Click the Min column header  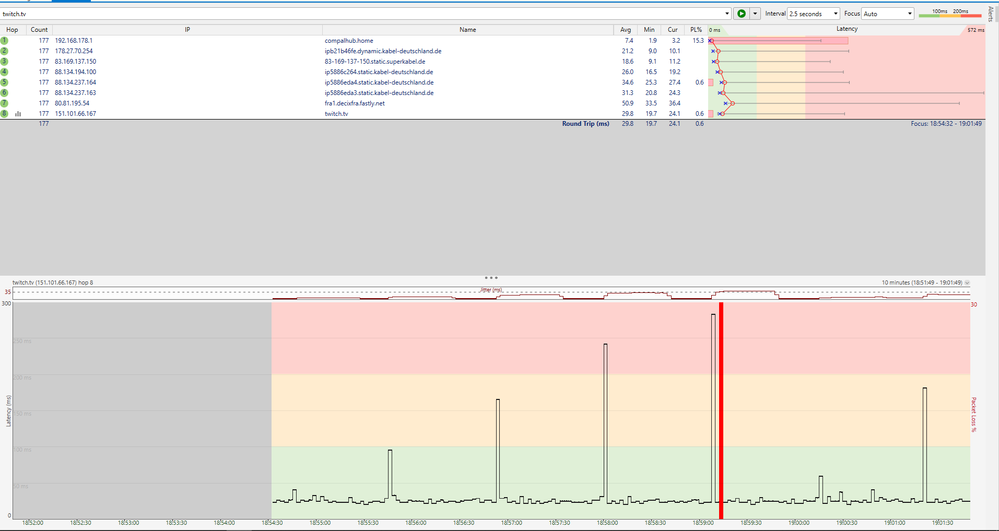(649, 29)
